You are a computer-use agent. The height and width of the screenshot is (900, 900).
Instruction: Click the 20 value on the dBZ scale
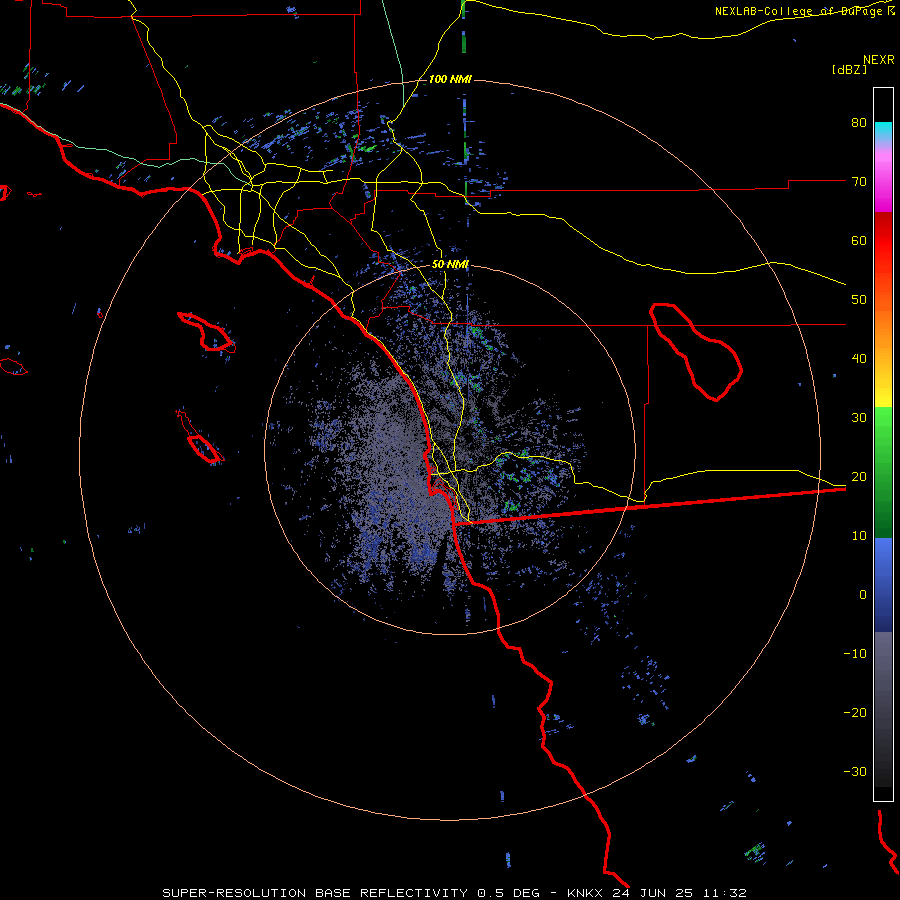coord(859,476)
